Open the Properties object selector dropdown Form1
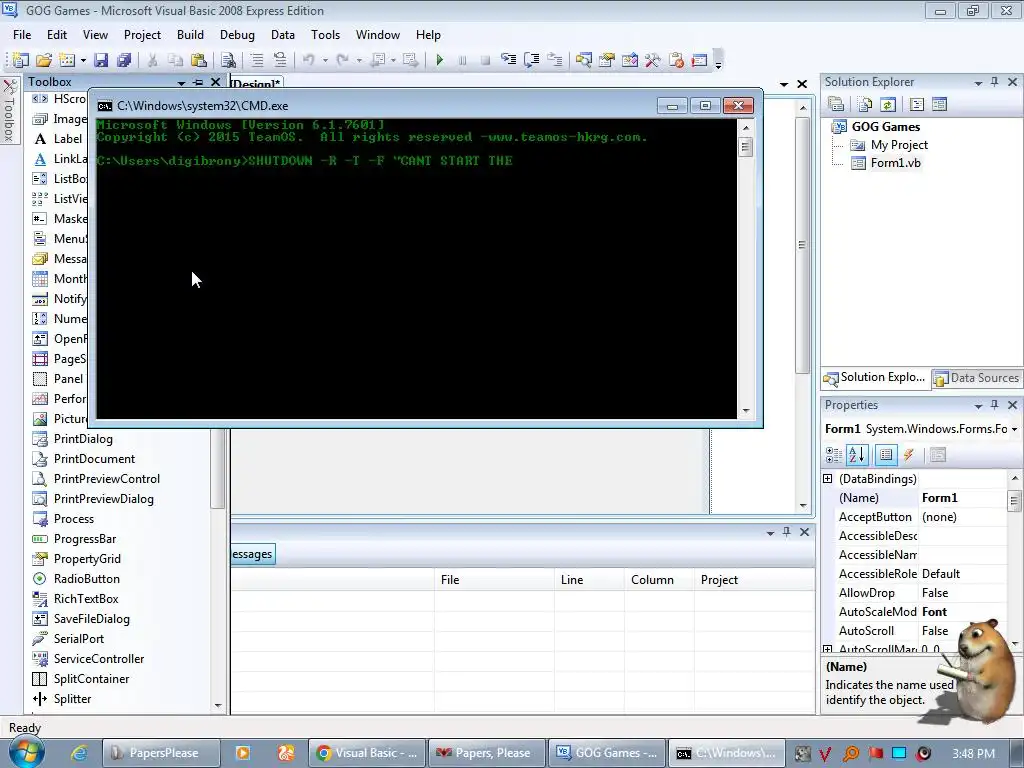This screenshot has width=1024, height=768. click(1014, 430)
